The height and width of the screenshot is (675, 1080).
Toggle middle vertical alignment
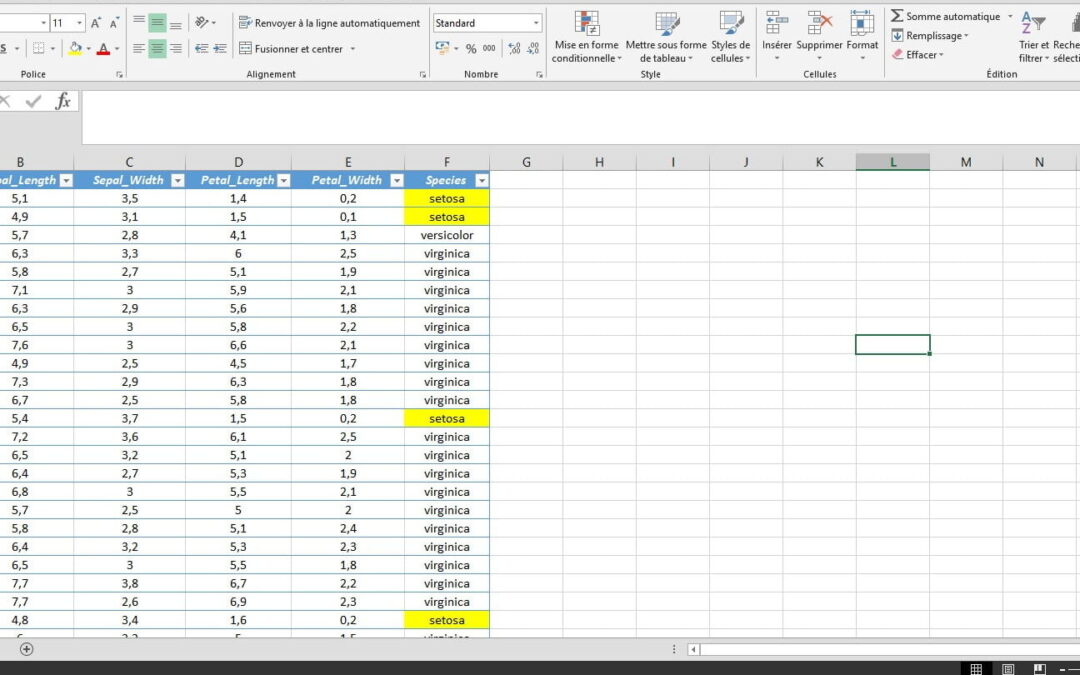[x=158, y=21]
